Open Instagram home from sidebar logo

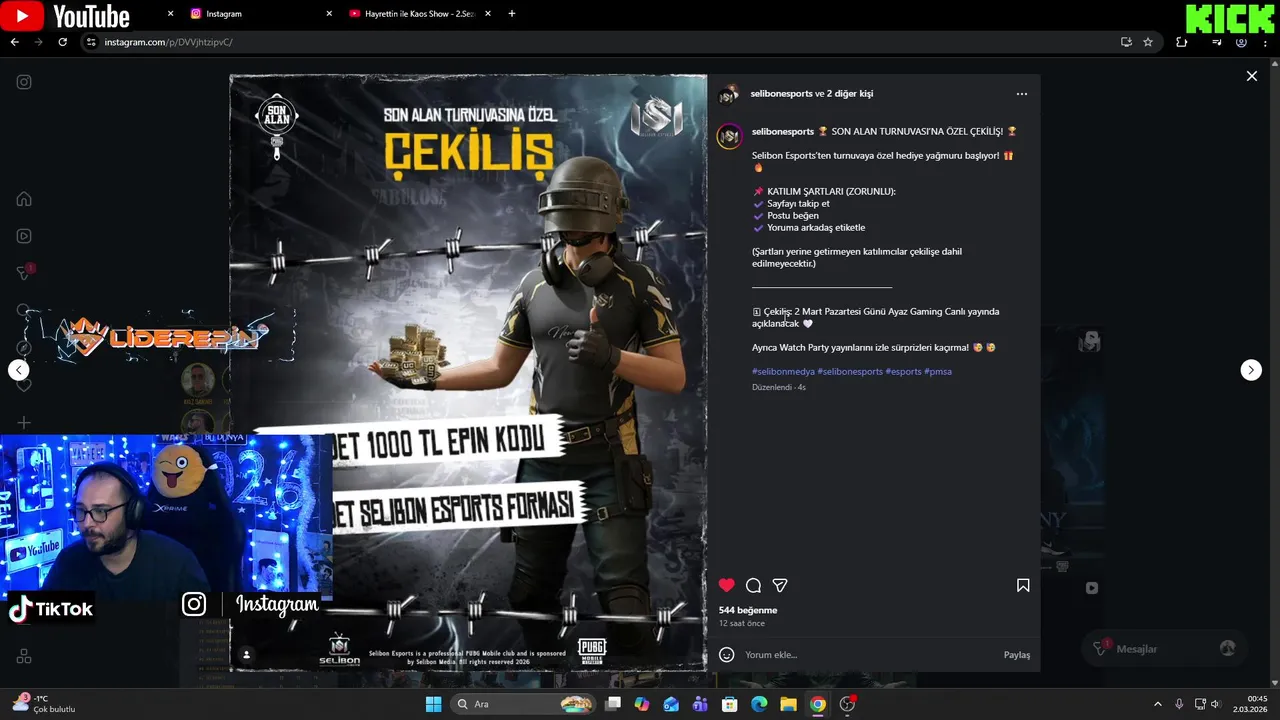pos(24,82)
